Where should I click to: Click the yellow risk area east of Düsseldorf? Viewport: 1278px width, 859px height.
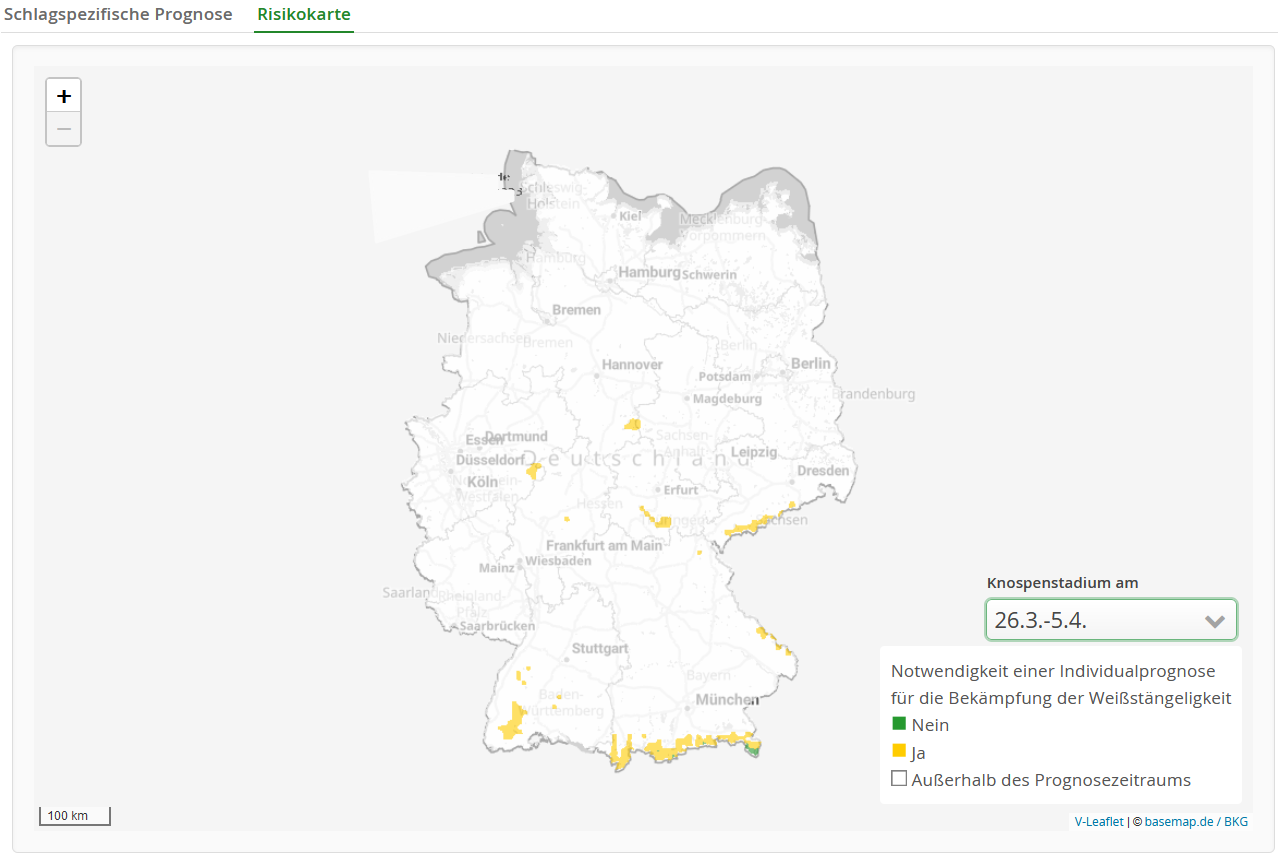pyautogui.click(x=533, y=470)
